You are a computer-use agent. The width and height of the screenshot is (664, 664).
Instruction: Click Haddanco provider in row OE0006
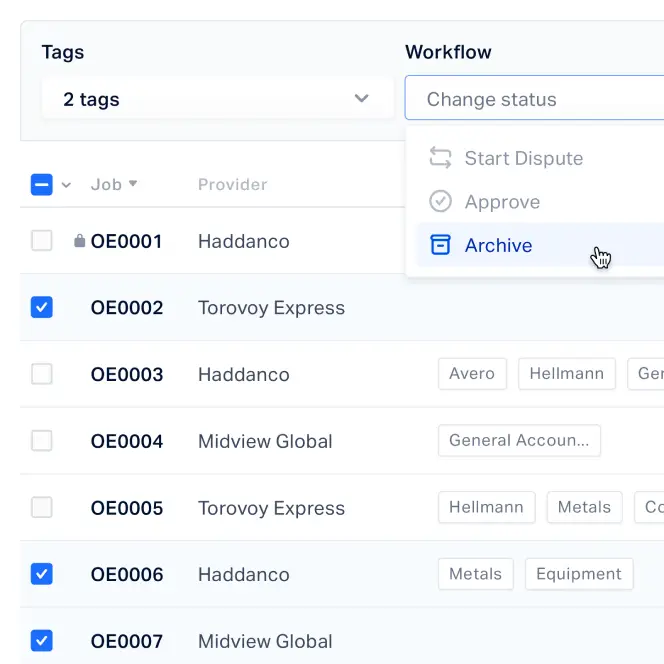(244, 575)
